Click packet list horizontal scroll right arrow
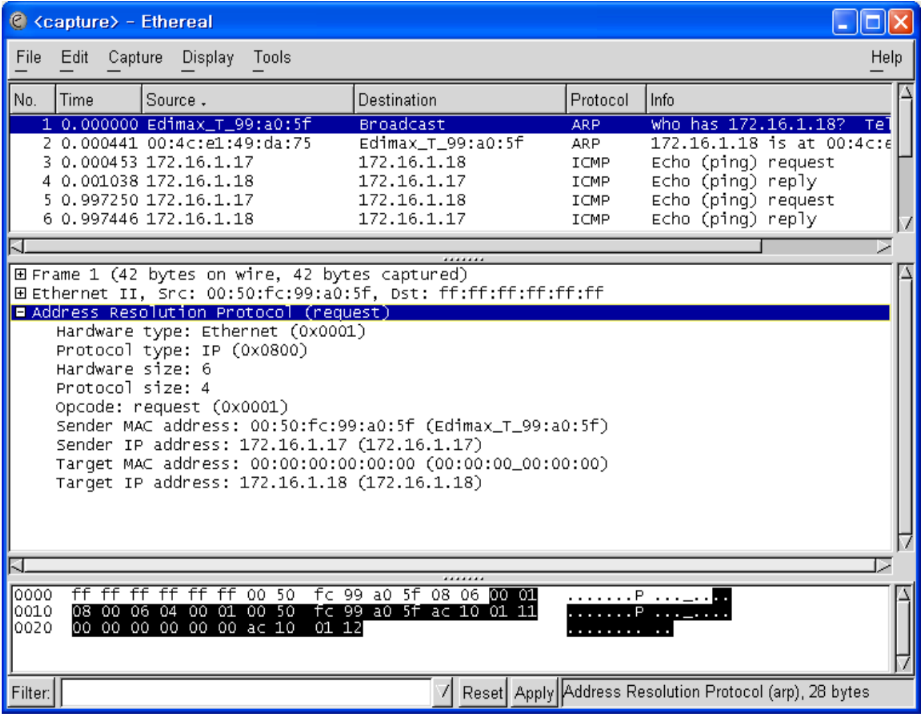The height and width of the screenshot is (717, 922). tap(884, 246)
